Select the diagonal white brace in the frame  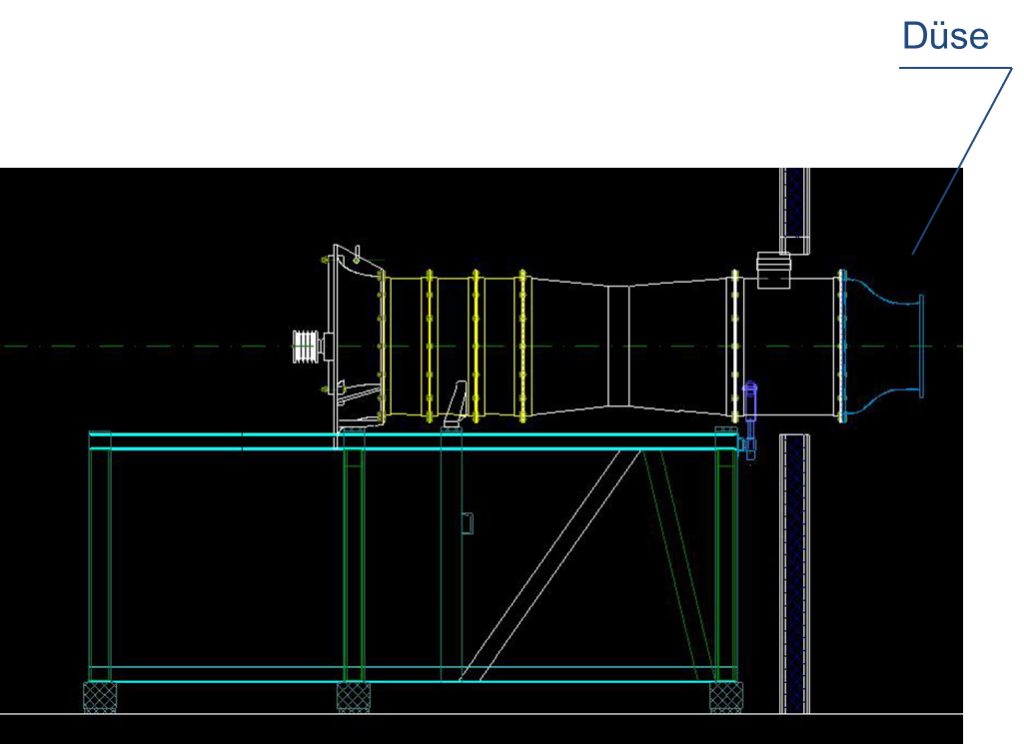(x=550, y=565)
